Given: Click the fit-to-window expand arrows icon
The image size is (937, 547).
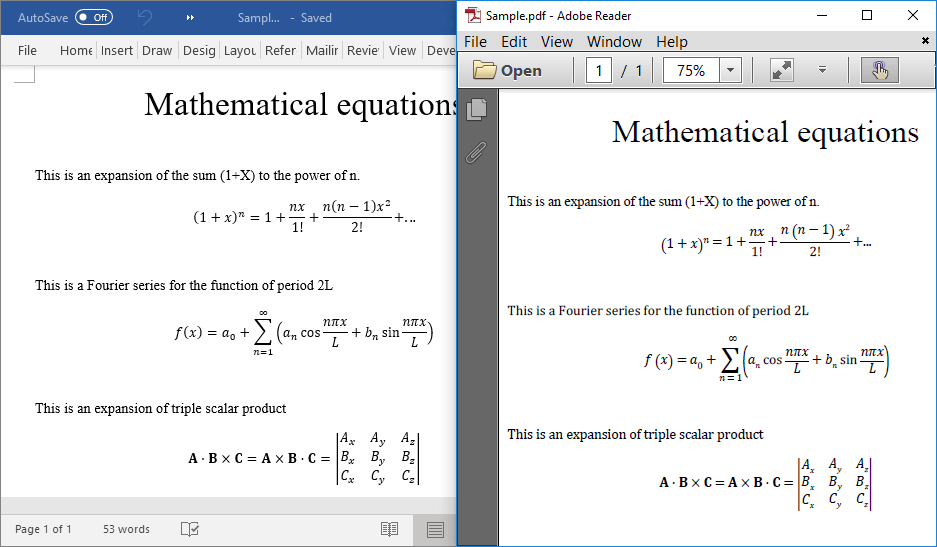Looking at the screenshot, I should tap(781, 70).
